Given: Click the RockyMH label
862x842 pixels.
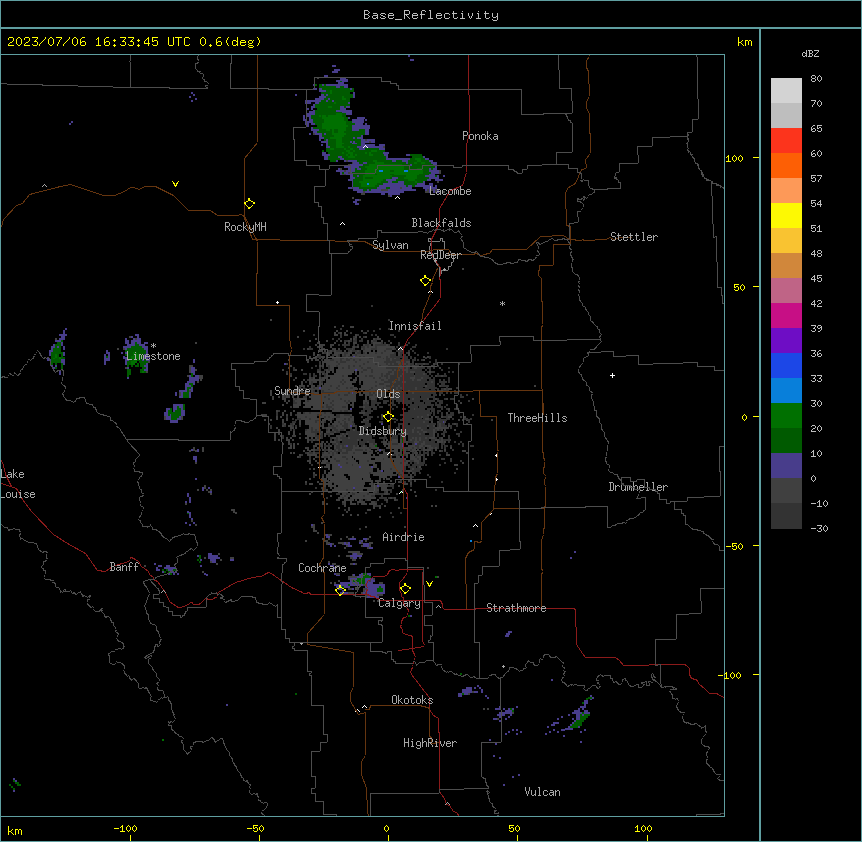Looking at the screenshot, I should pos(245,227).
